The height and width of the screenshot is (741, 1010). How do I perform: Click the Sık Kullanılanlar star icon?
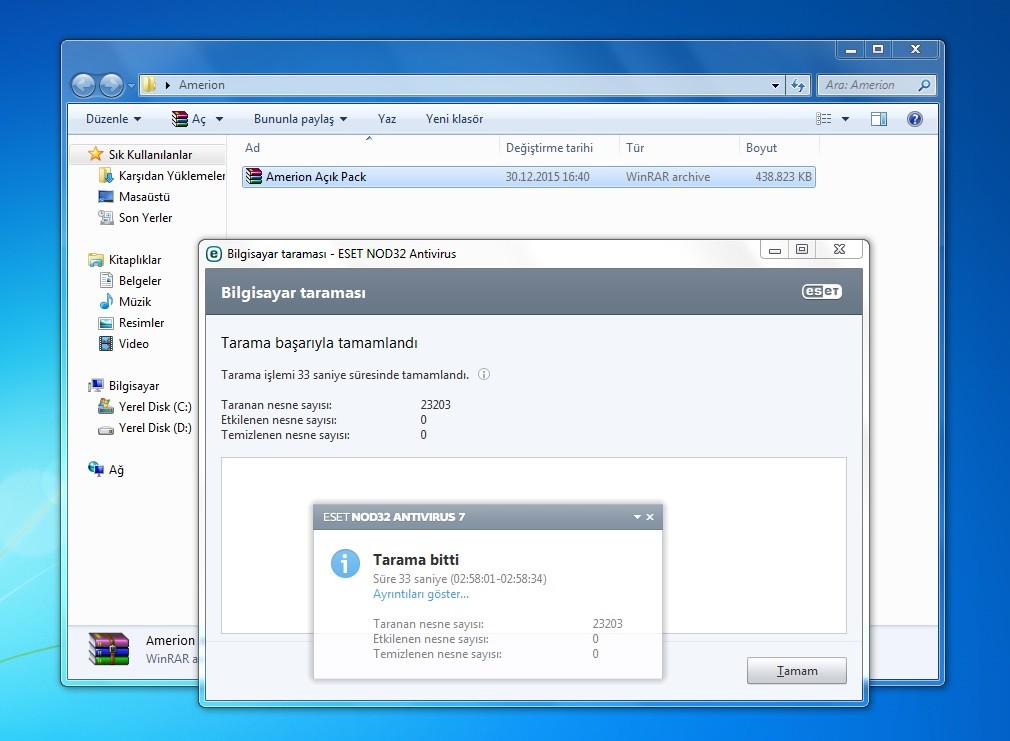(95, 153)
